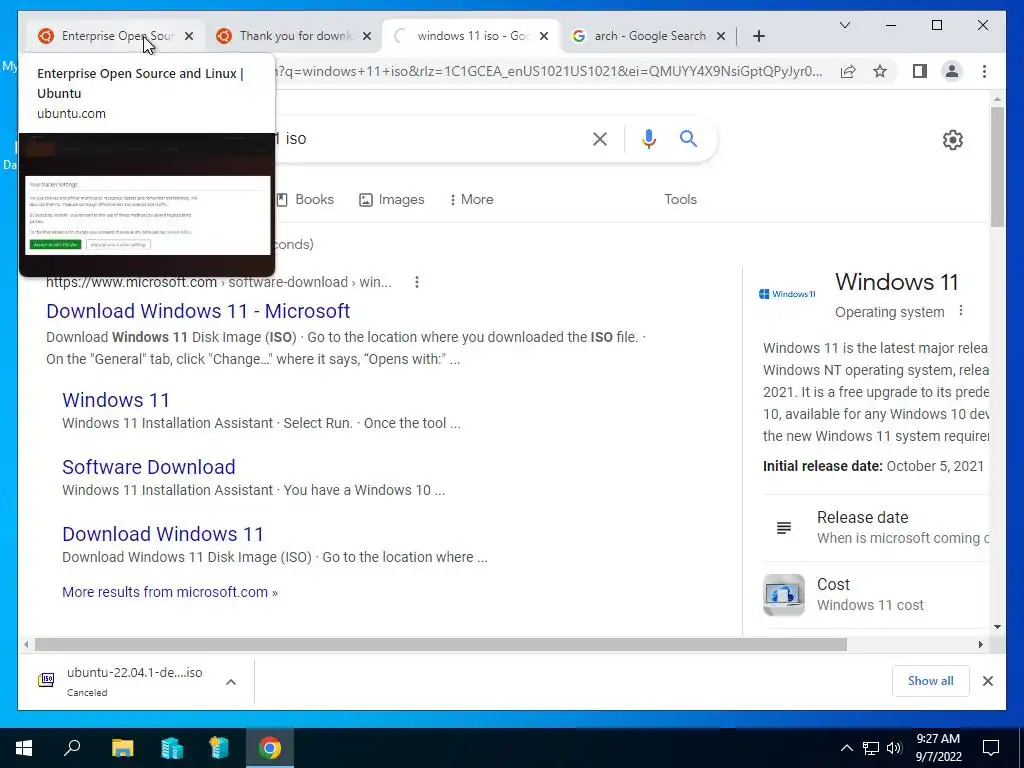
Task: Open the notification center
Action: tap(991, 748)
